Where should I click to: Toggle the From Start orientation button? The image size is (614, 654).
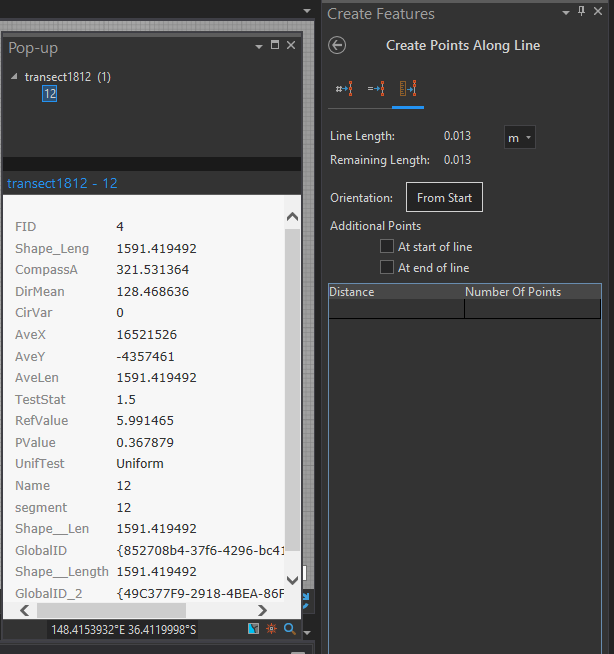coord(444,197)
